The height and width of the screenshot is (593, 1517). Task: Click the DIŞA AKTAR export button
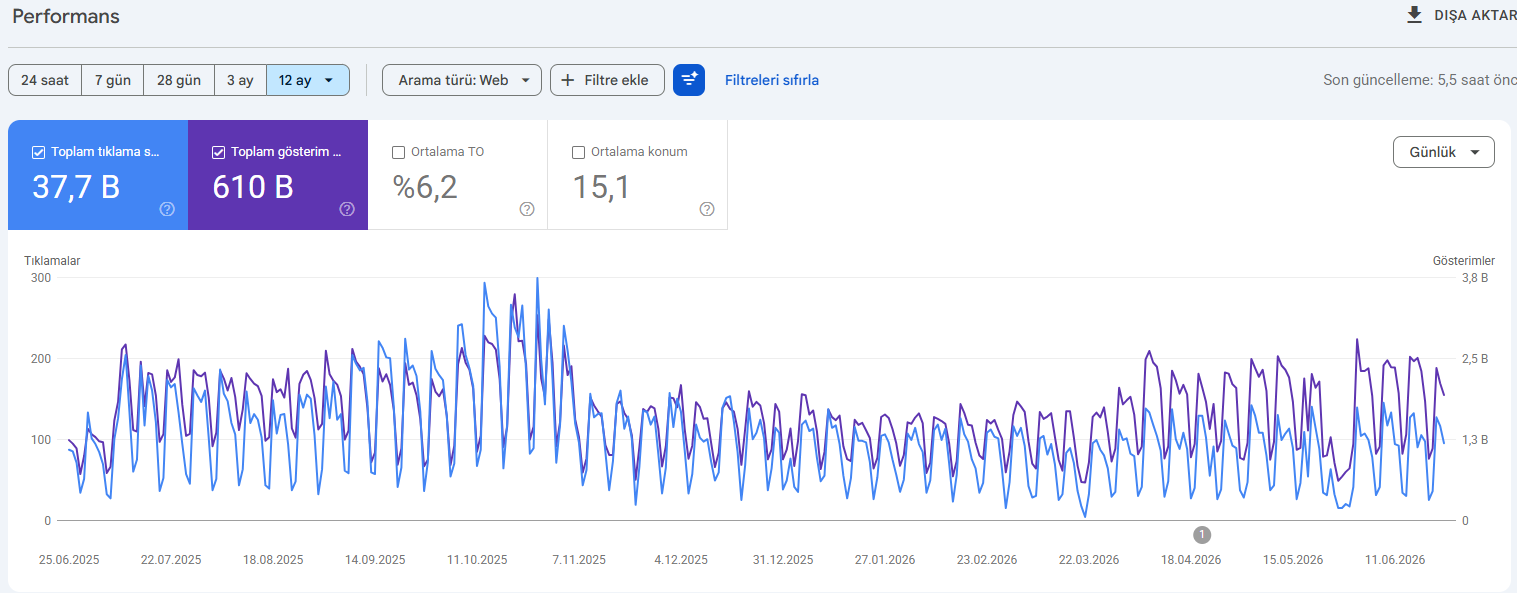[1461, 15]
